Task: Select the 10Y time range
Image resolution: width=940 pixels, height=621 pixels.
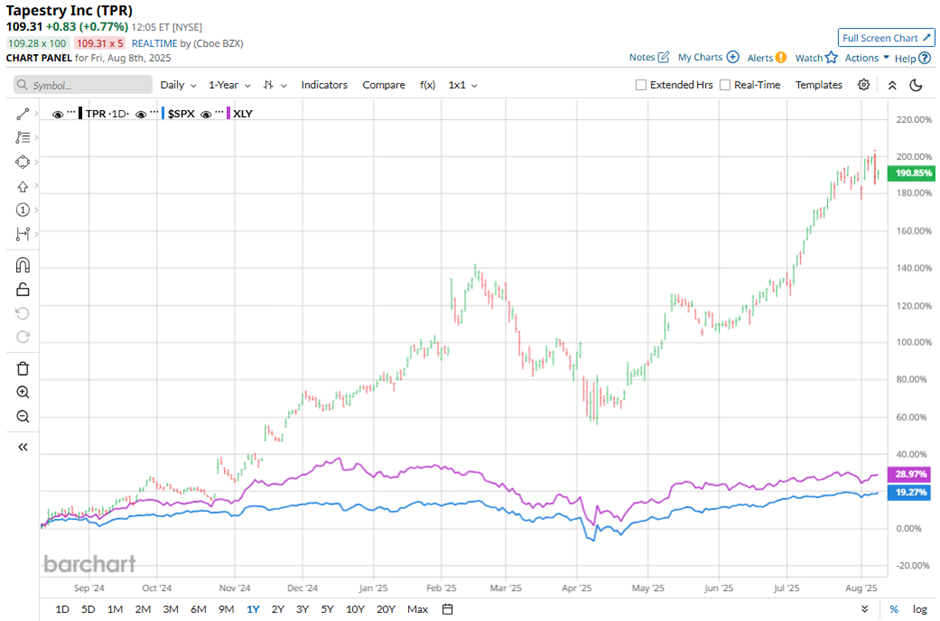Action: click(x=355, y=609)
